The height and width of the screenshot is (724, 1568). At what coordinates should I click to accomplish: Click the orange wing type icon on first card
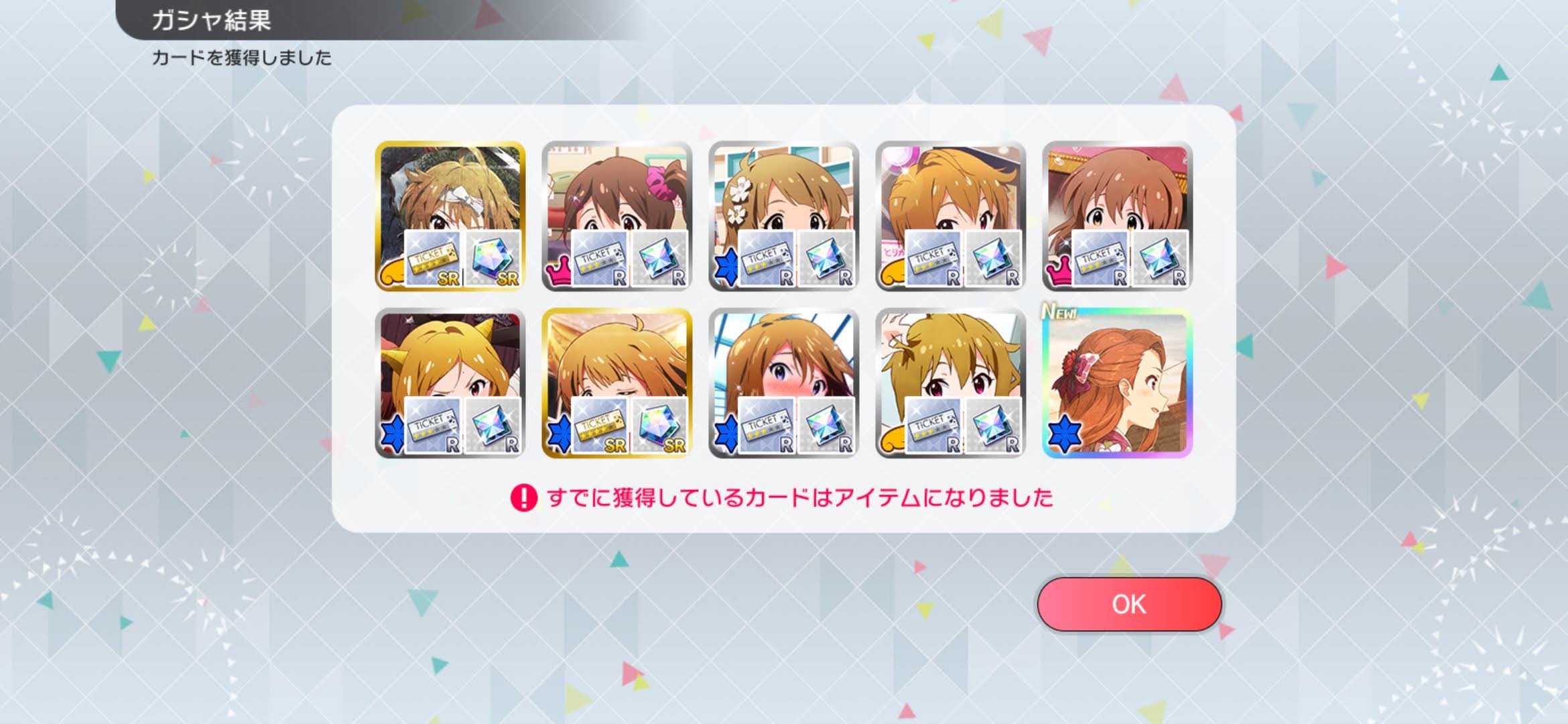click(x=393, y=274)
